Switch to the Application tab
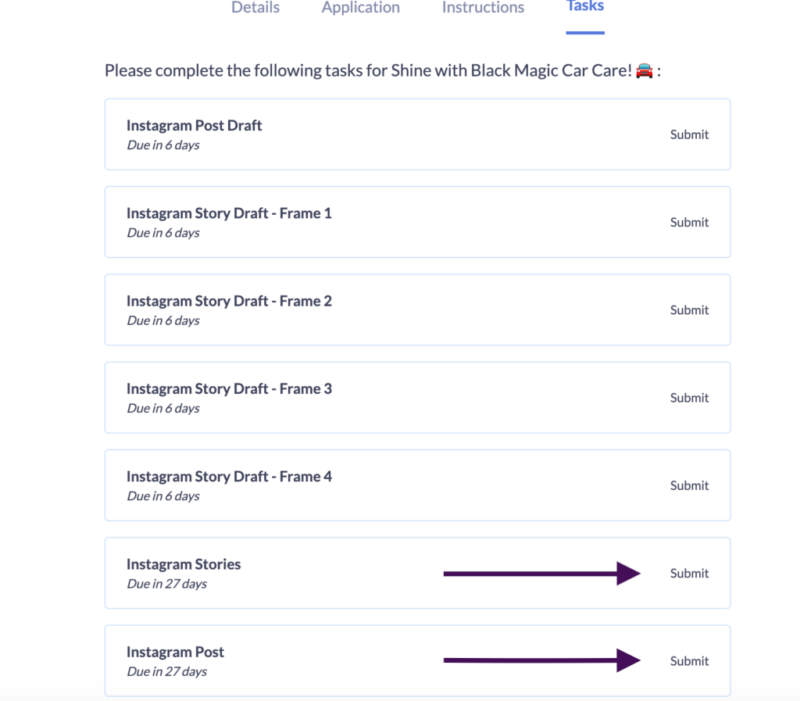This screenshot has height=701, width=800. click(x=360, y=7)
